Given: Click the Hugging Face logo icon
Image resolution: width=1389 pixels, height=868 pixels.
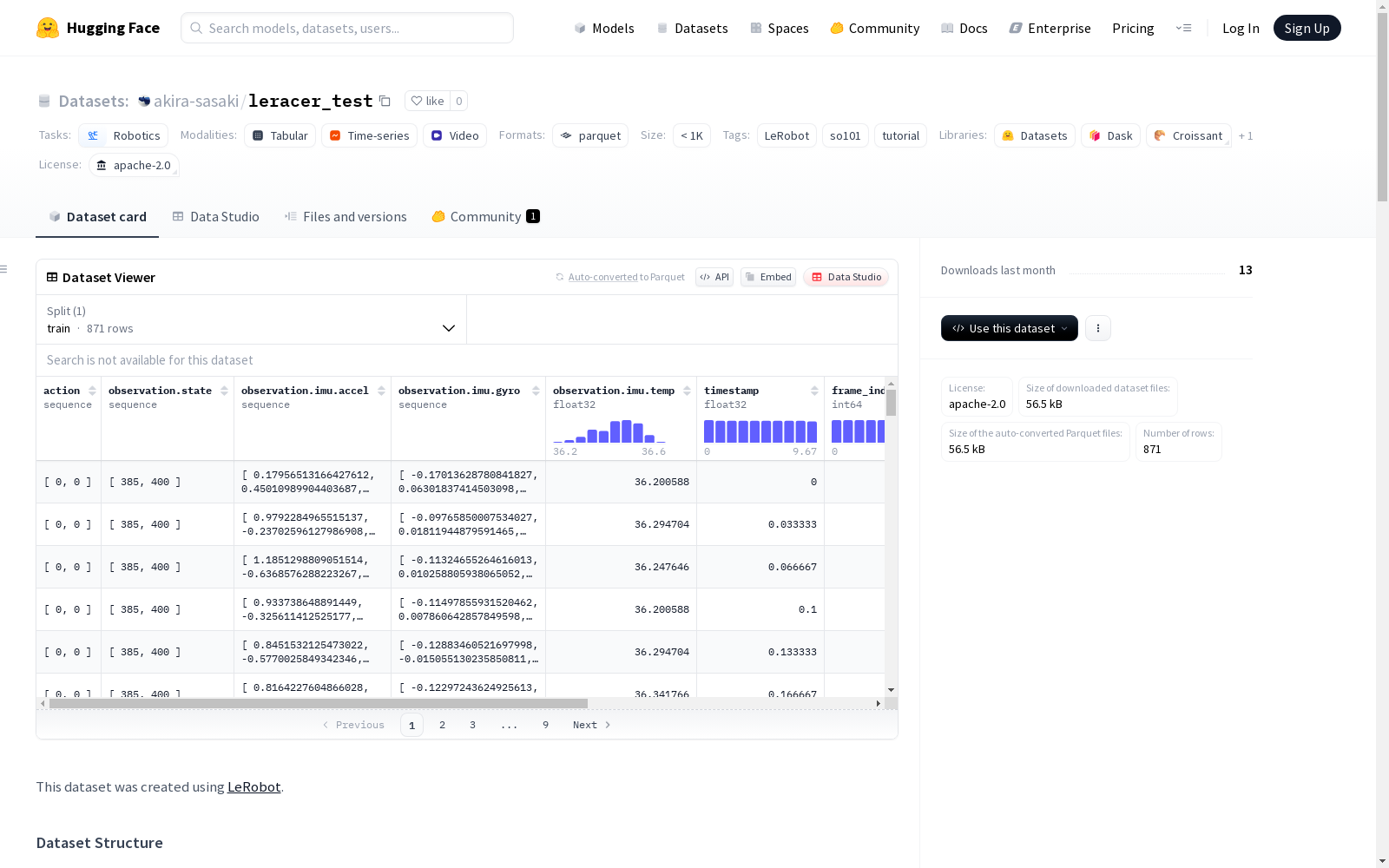Looking at the screenshot, I should pos(48,28).
